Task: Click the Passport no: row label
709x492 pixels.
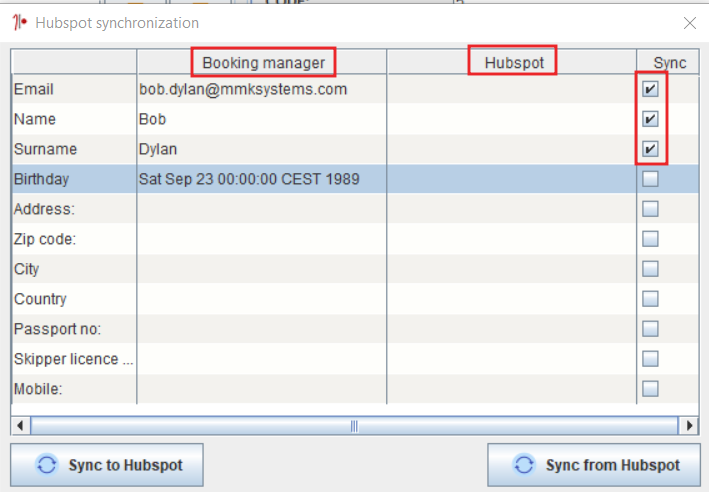Action: (x=57, y=329)
